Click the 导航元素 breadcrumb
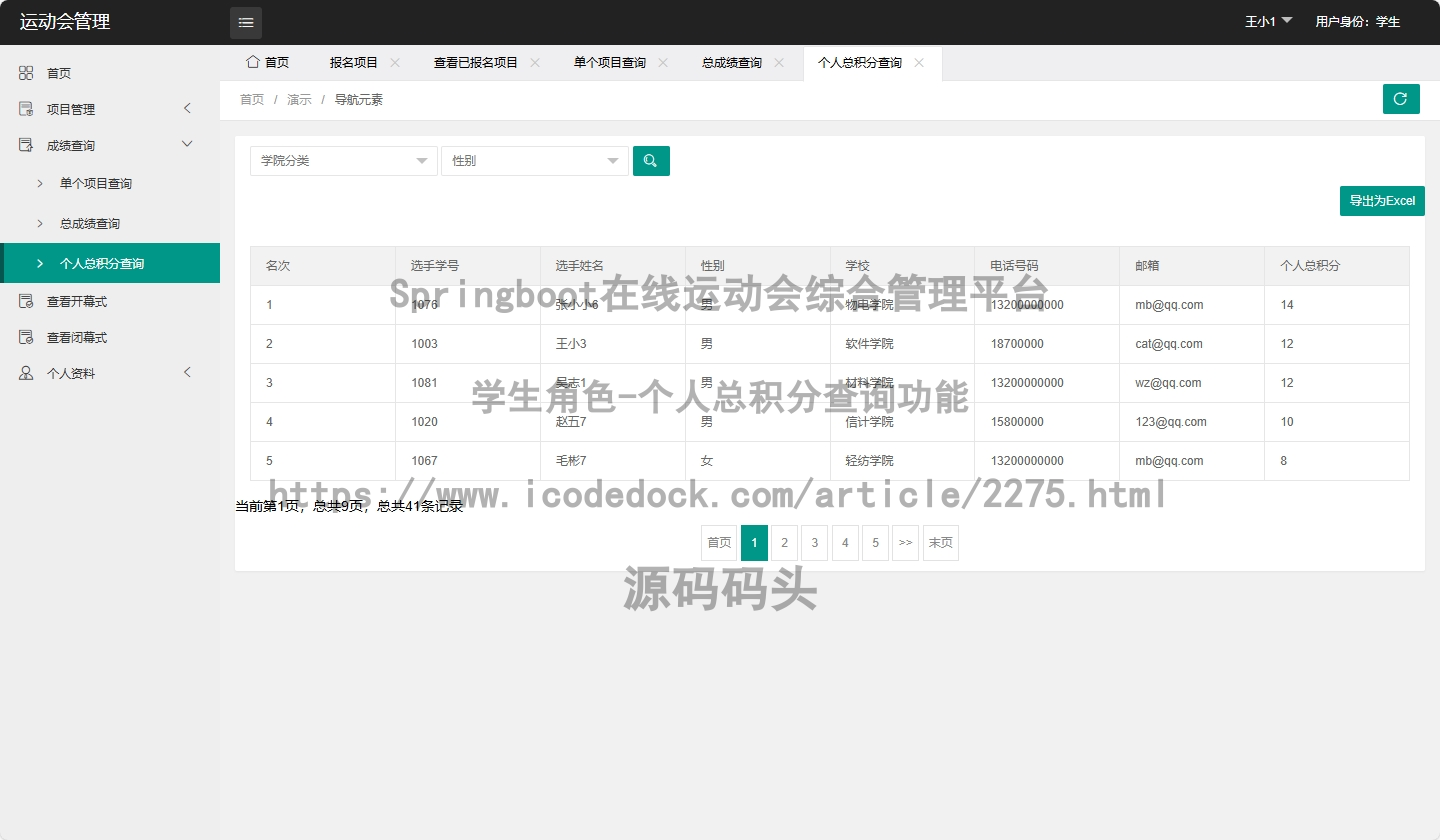Image resolution: width=1440 pixels, height=840 pixels. tap(359, 99)
